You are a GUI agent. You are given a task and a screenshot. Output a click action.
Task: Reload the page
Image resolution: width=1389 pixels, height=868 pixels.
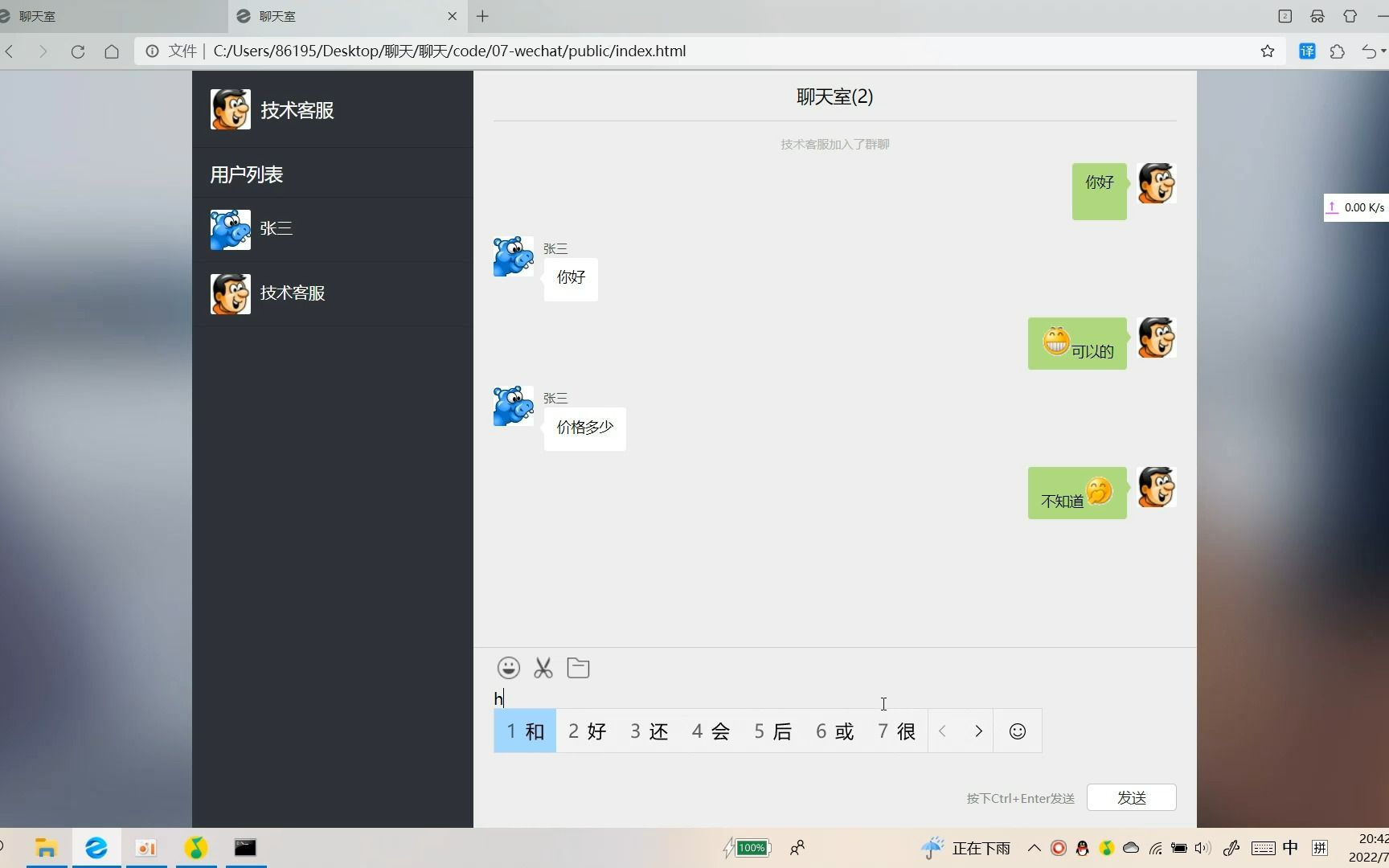(78, 51)
